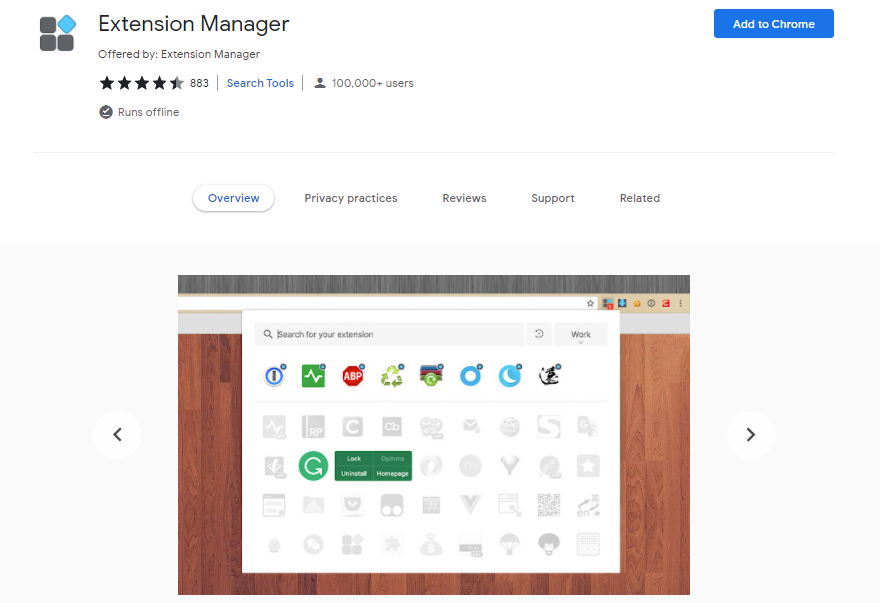
Task: Click the star rating display
Action: tap(141, 83)
